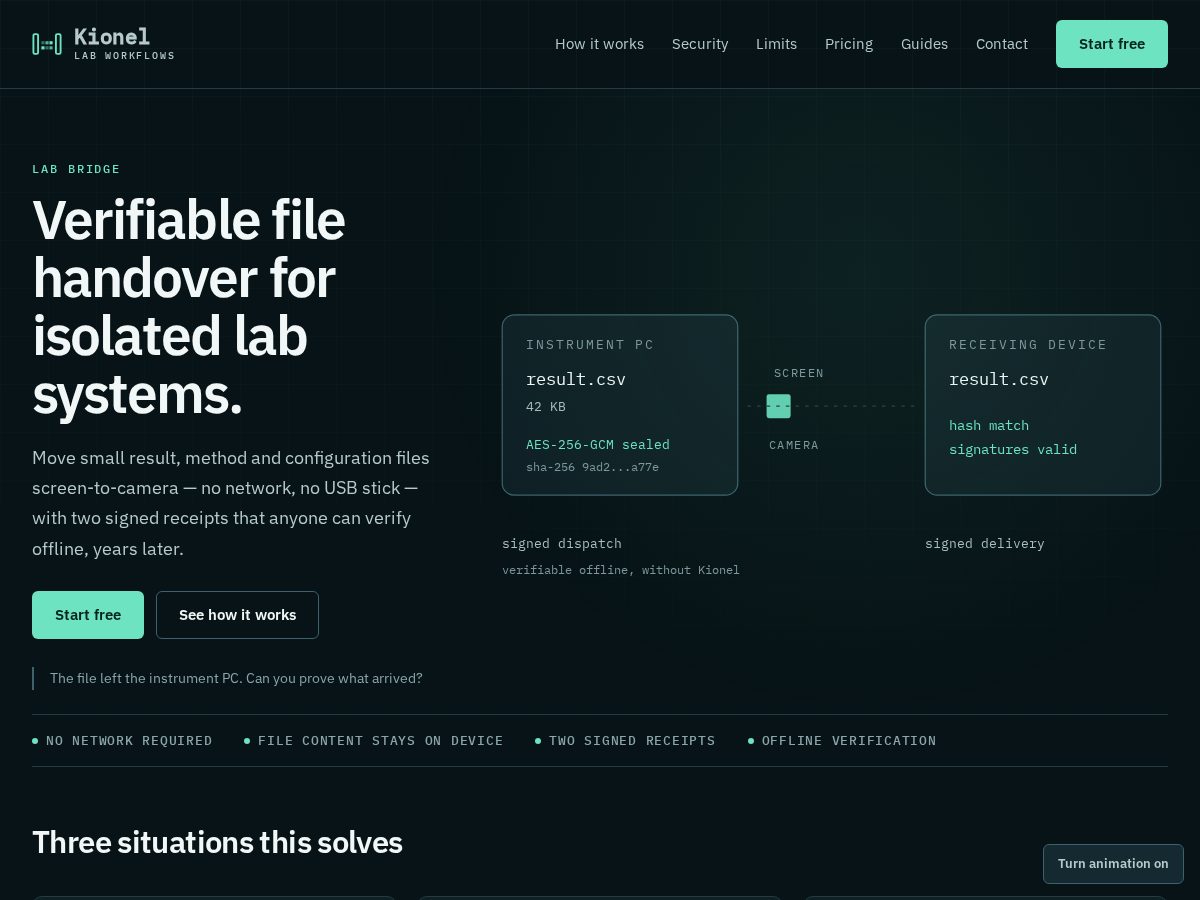This screenshot has width=1200, height=900.
Task: Navigate to Pricing
Action: 849,44
